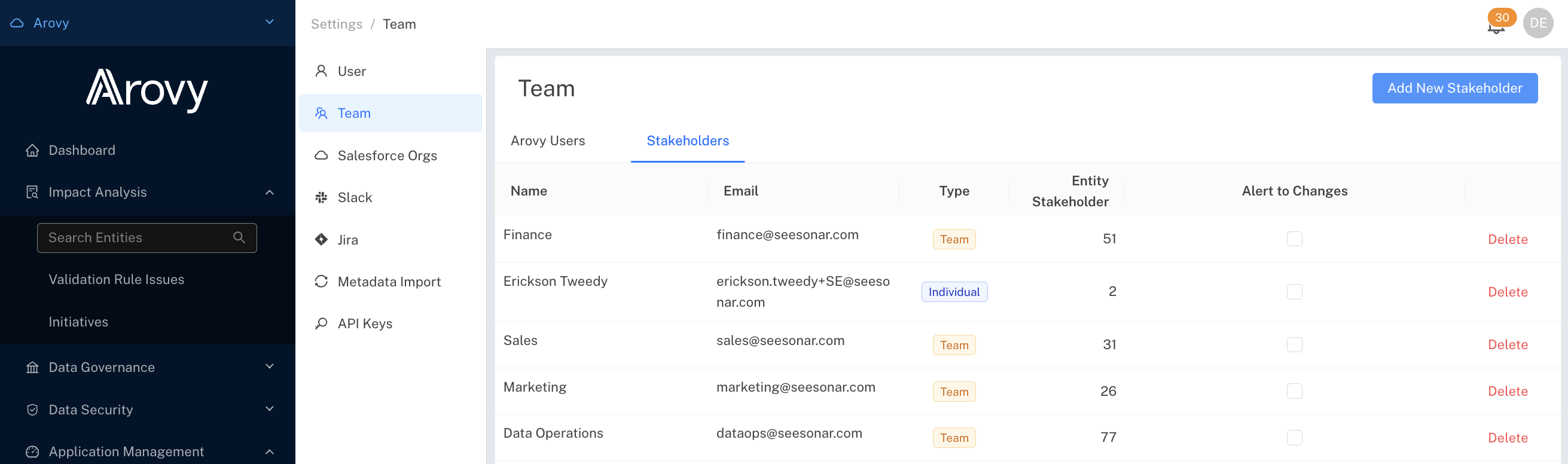Click the Slack logo icon
Viewport: 1568px width, 464px height.
(321, 197)
